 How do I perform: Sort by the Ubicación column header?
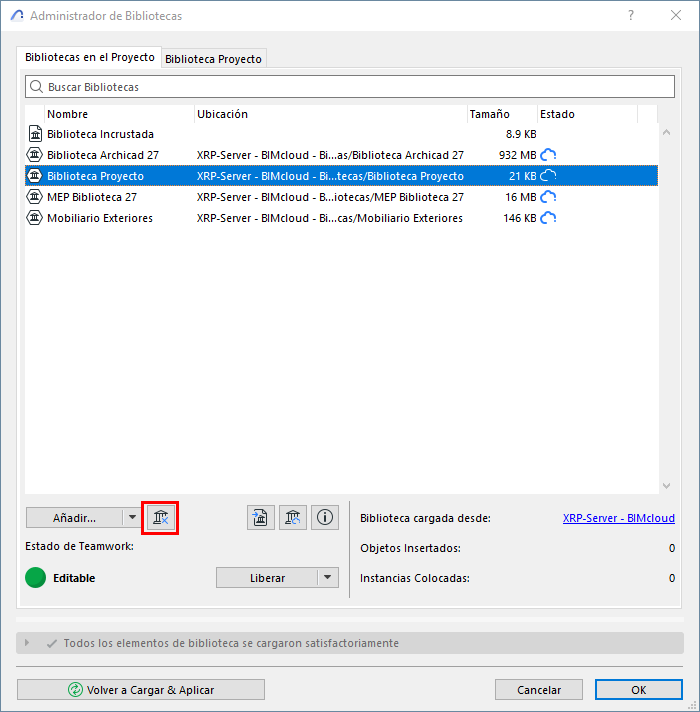331,114
